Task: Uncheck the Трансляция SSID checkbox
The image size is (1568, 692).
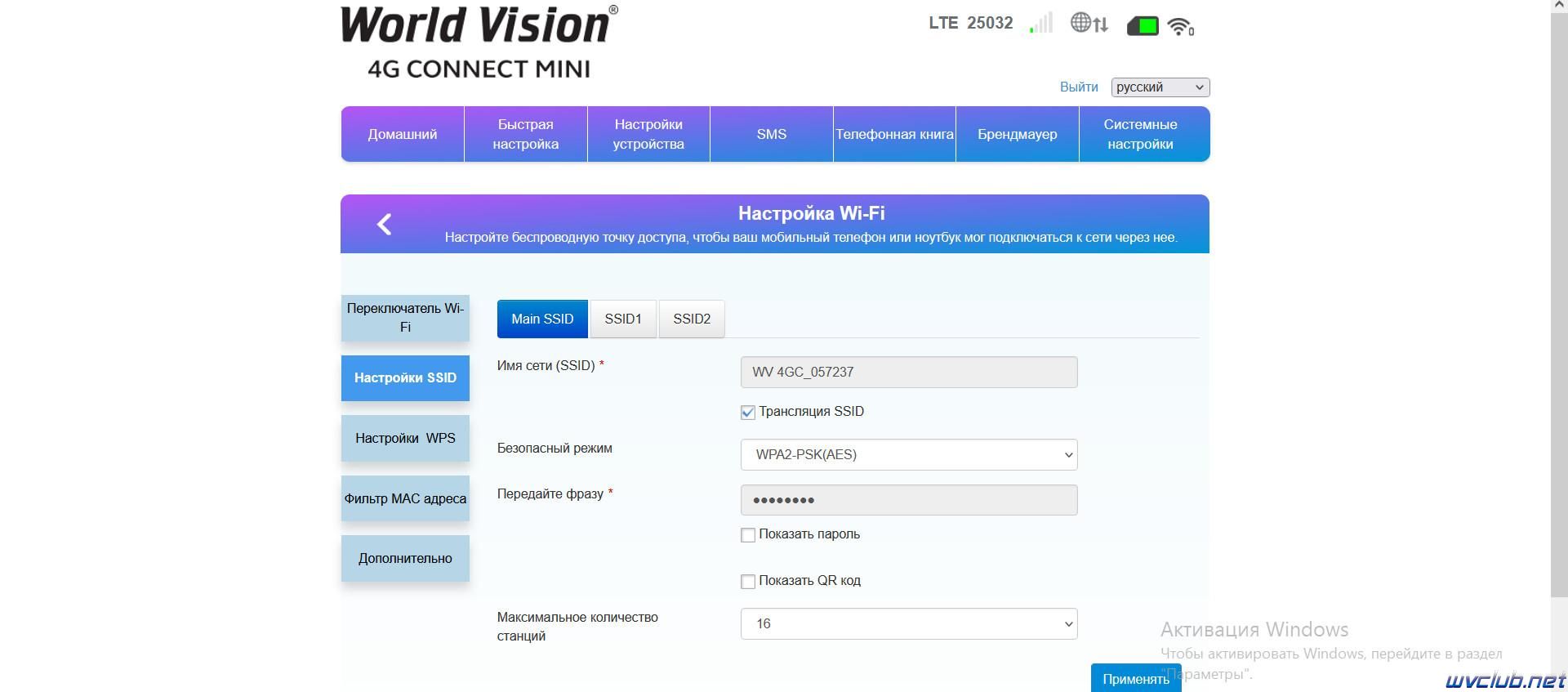Action: [747, 413]
